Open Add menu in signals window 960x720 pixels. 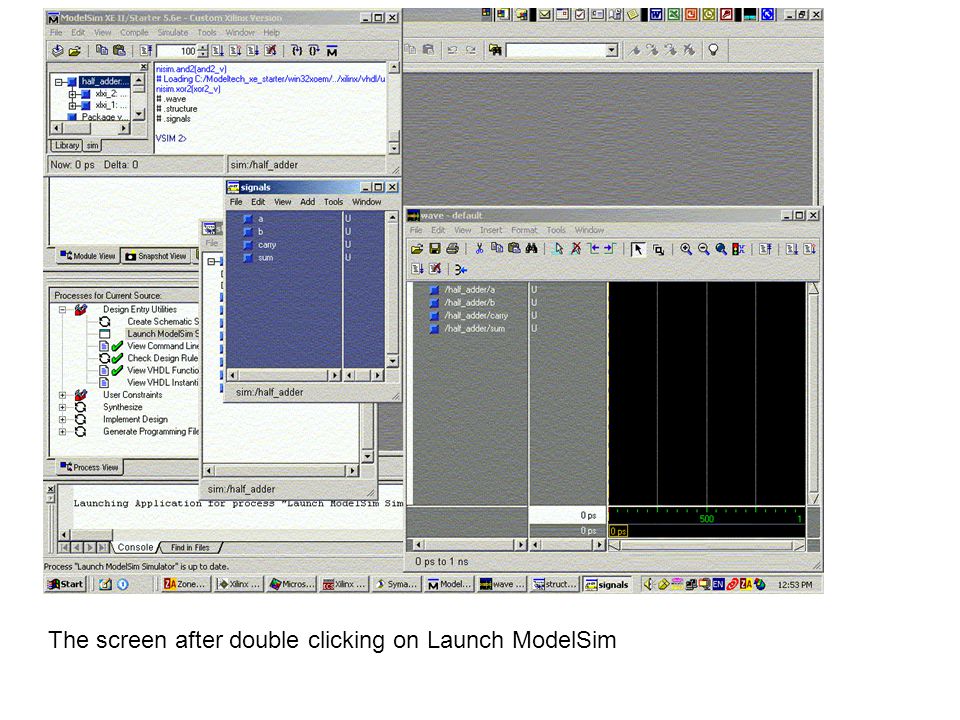coord(307,201)
